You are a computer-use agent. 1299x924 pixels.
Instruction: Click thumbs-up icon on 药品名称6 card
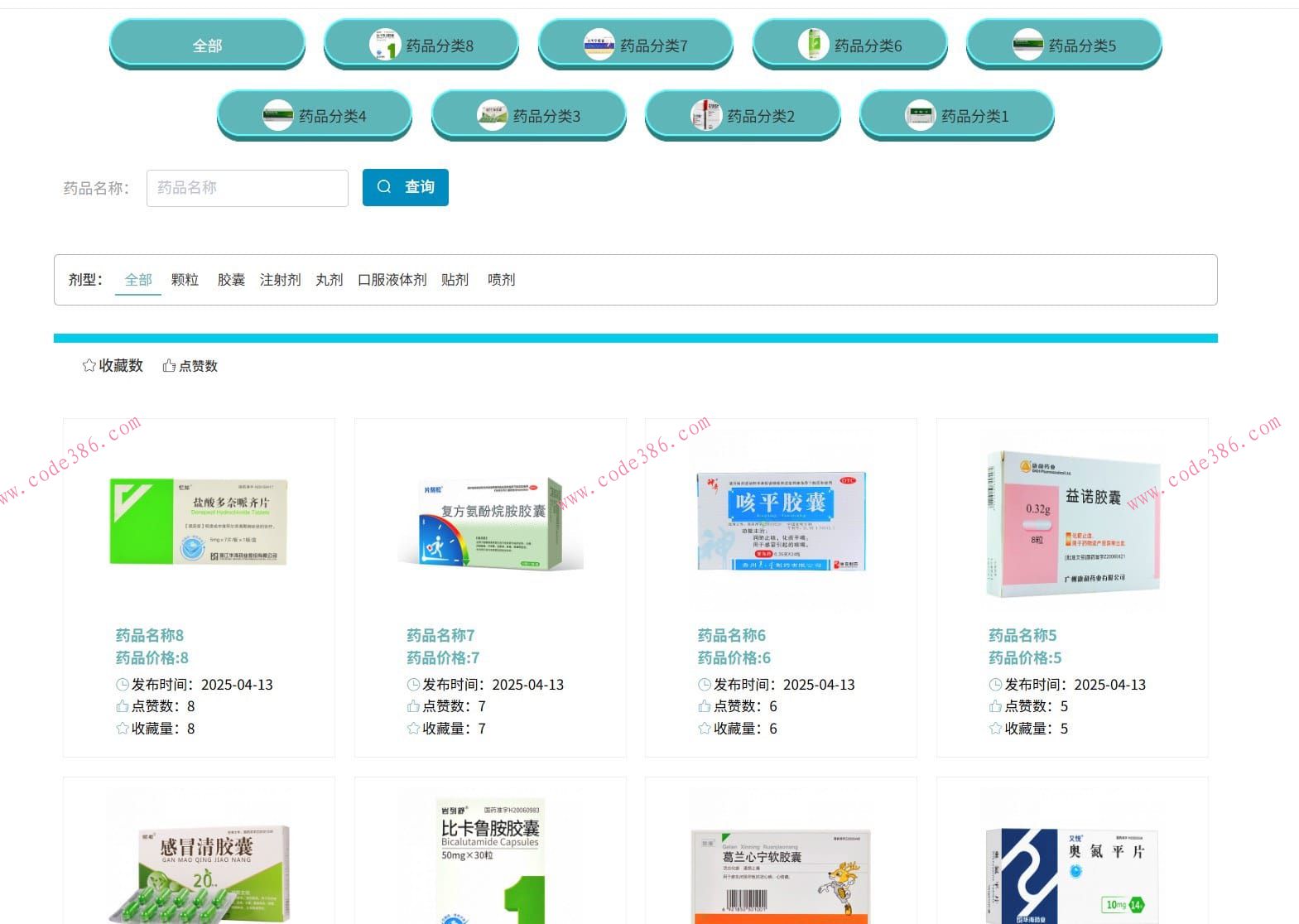[705, 706]
